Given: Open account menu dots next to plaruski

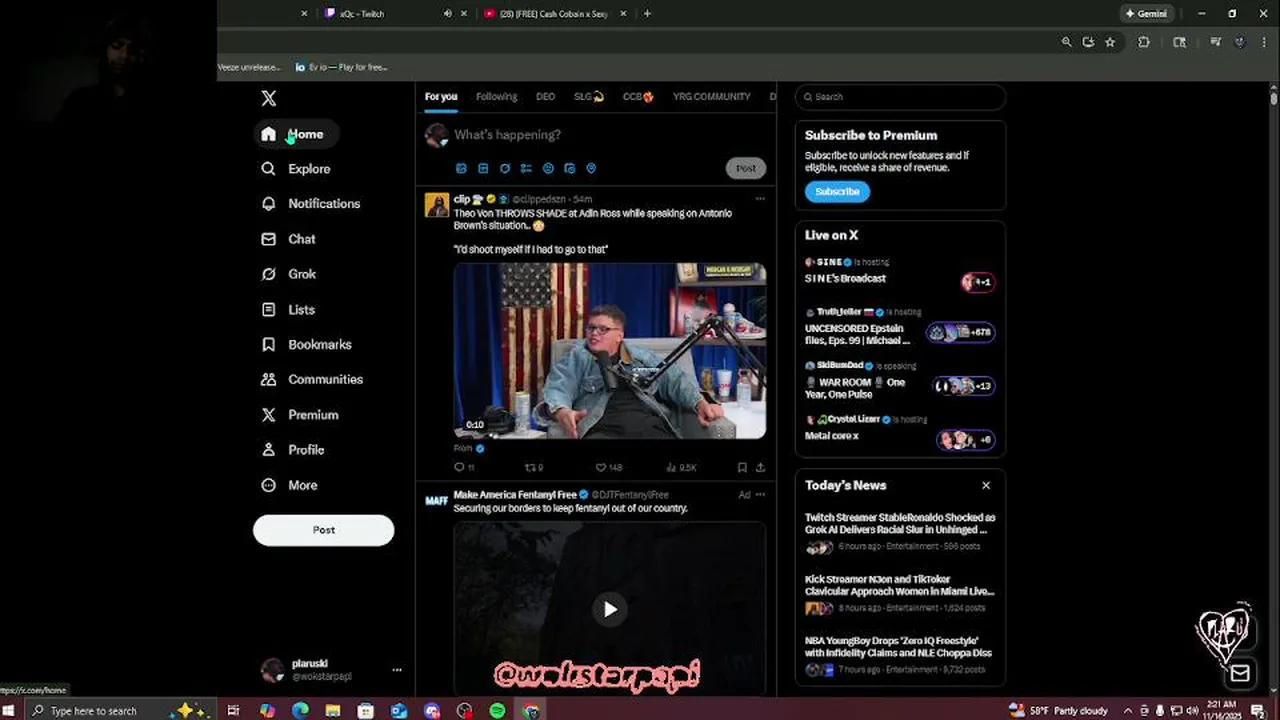Looking at the screenshot, I should [397, 670].
